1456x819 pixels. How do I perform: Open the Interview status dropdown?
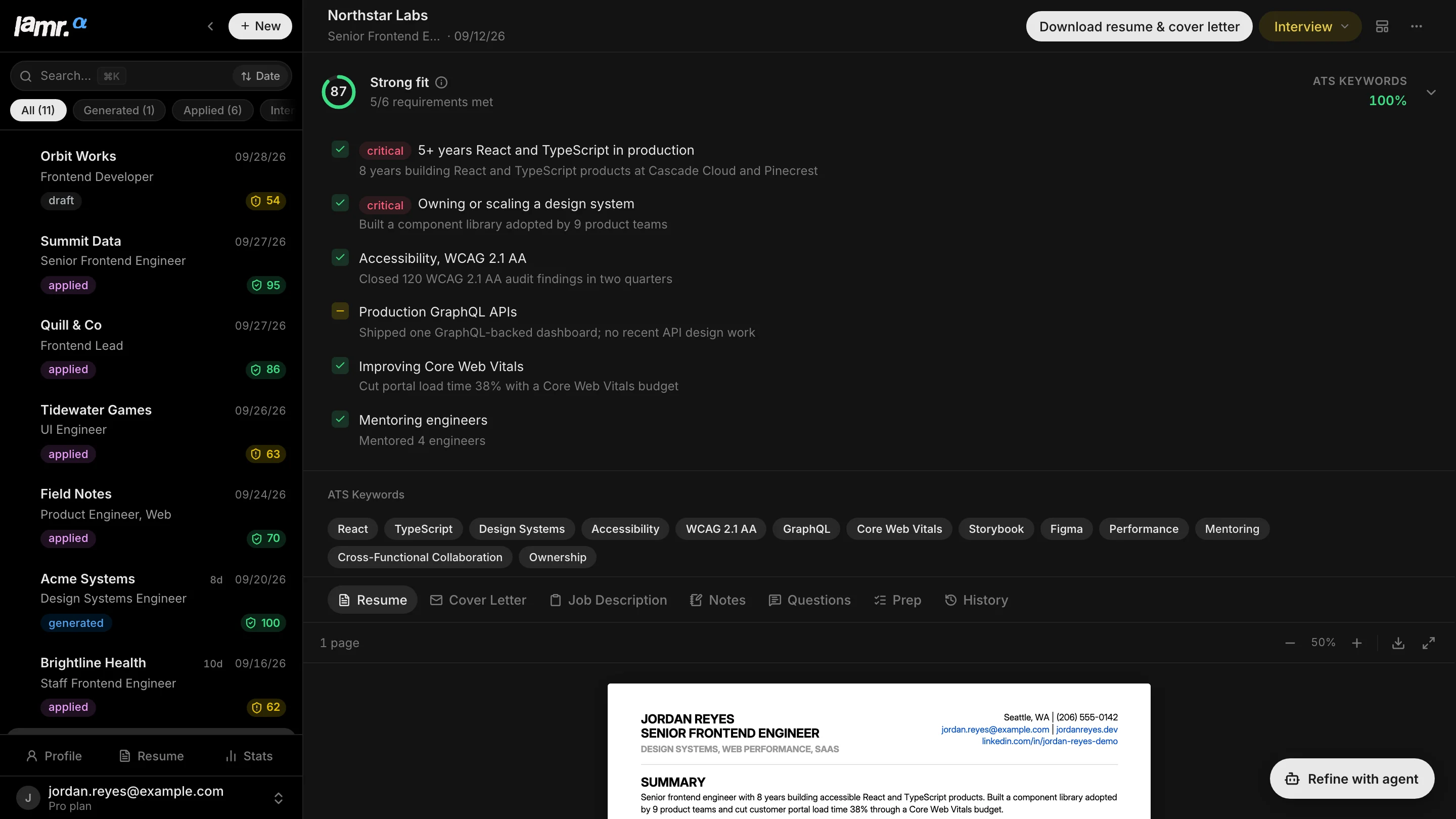[1310, 27]
